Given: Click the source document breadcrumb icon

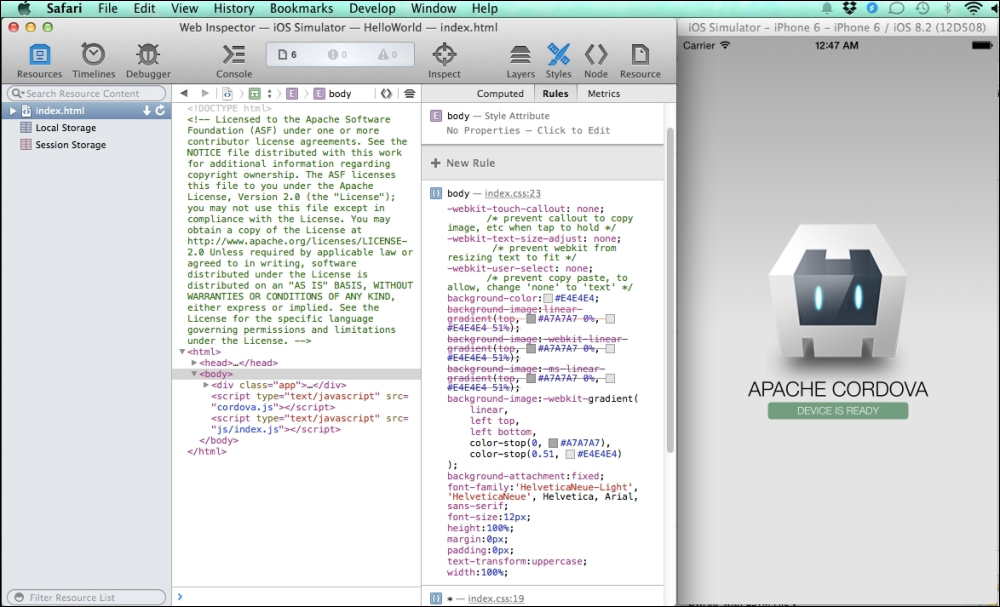Looking at the screenshot, I should (227, 94).
